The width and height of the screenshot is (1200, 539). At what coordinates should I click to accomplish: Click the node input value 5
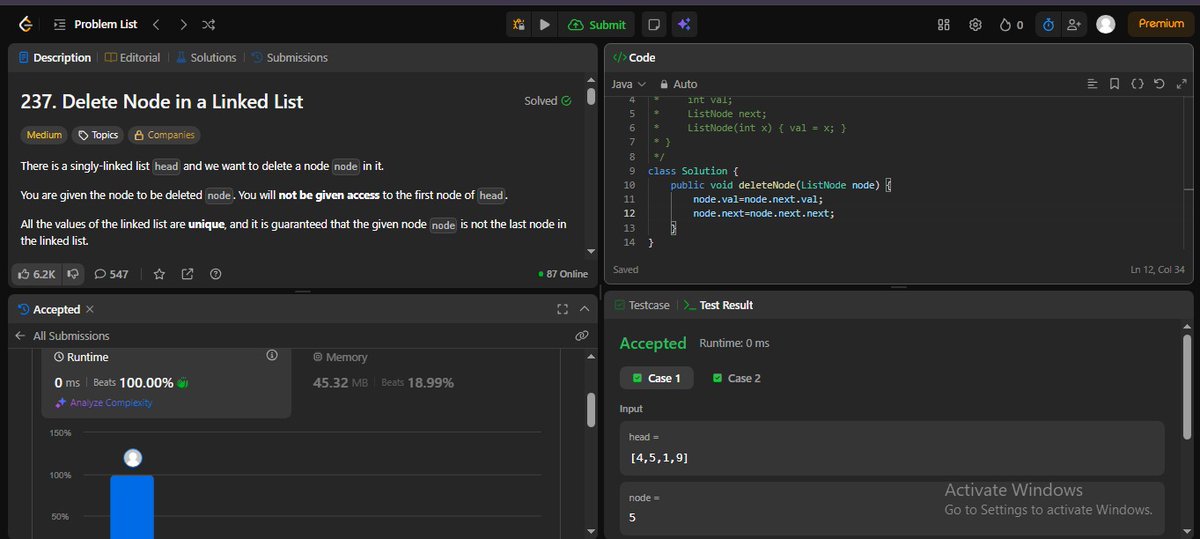[633, 517]
